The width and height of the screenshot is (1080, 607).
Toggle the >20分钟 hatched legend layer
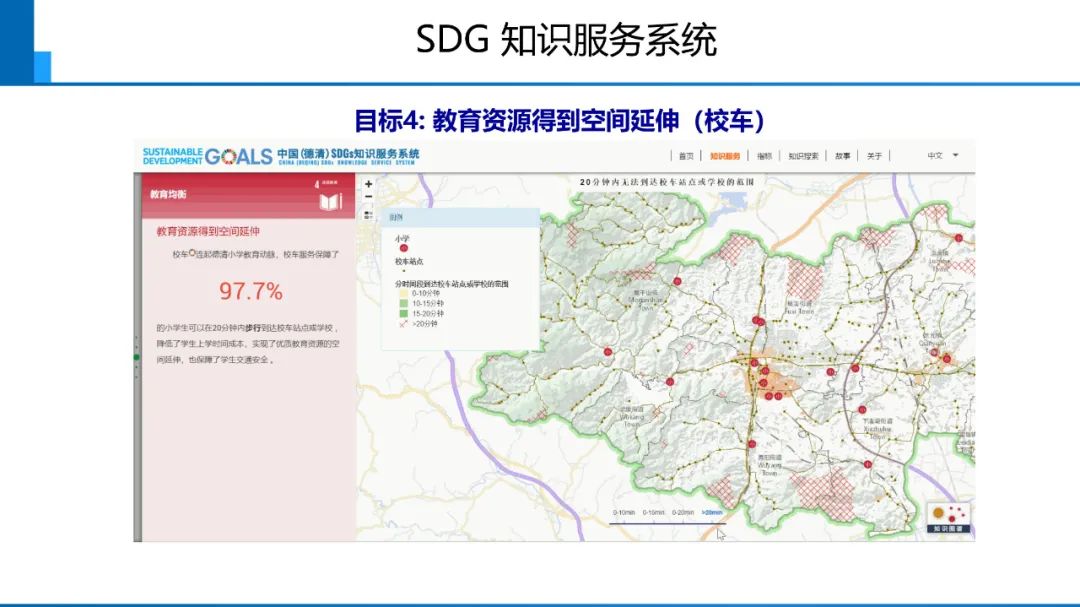pos(401,324)
